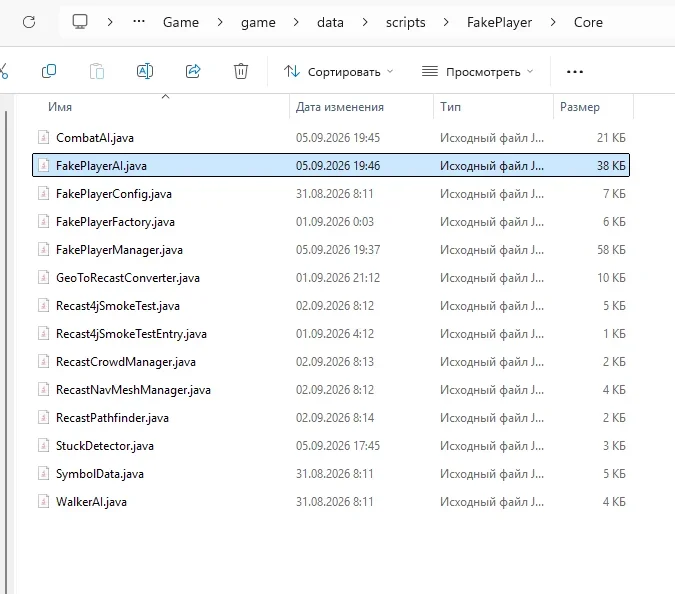This screenshot has width=675, height=594.
Task: Select the RecastNavMeshManager.java file name
Action: tap(133, 390)
